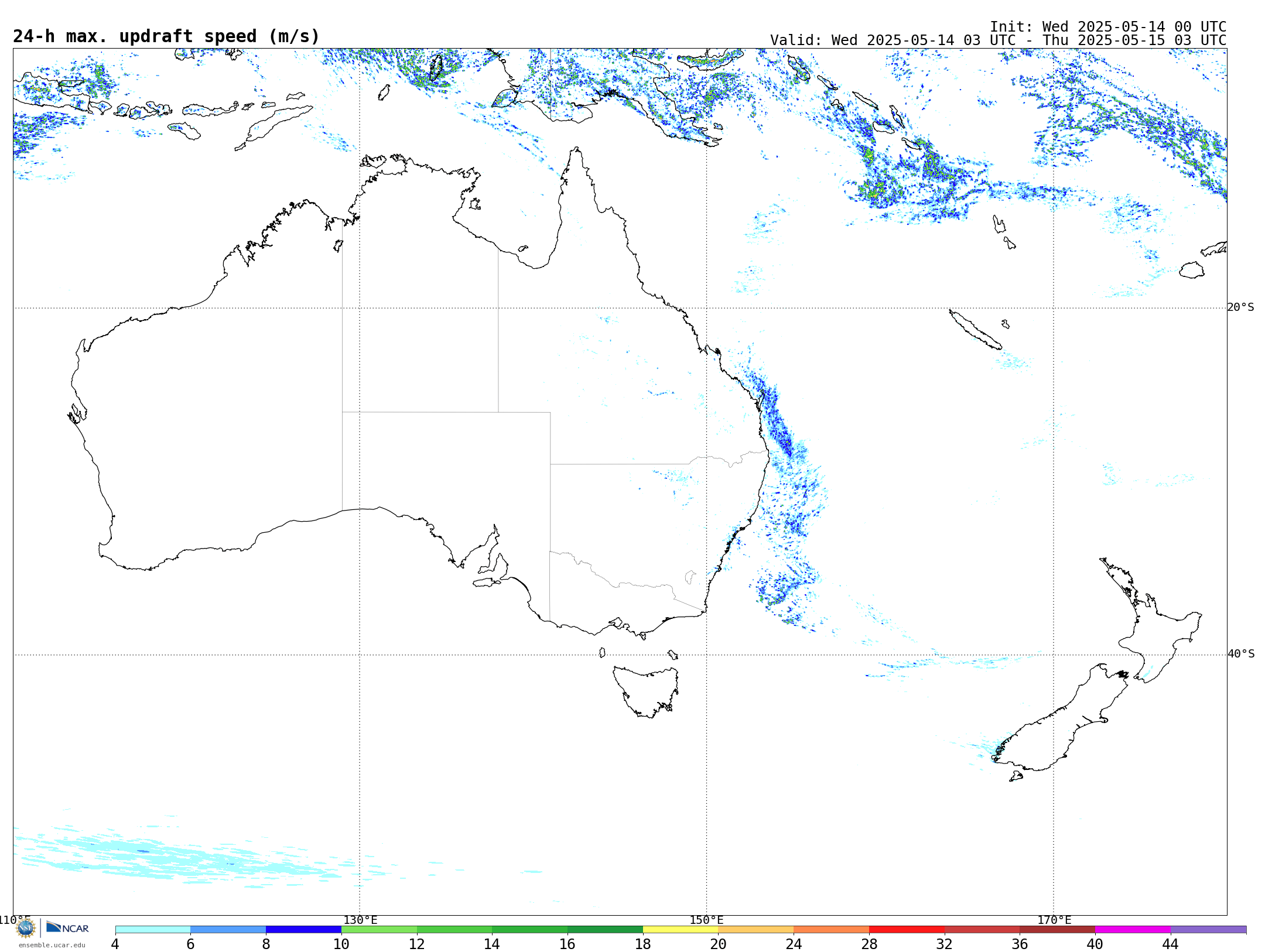Click the 'Init: Wed 2025-05-14 00 UTC' text
Image resolution: width=1265 pixels, height=952 pixels.
[1108, 27]
